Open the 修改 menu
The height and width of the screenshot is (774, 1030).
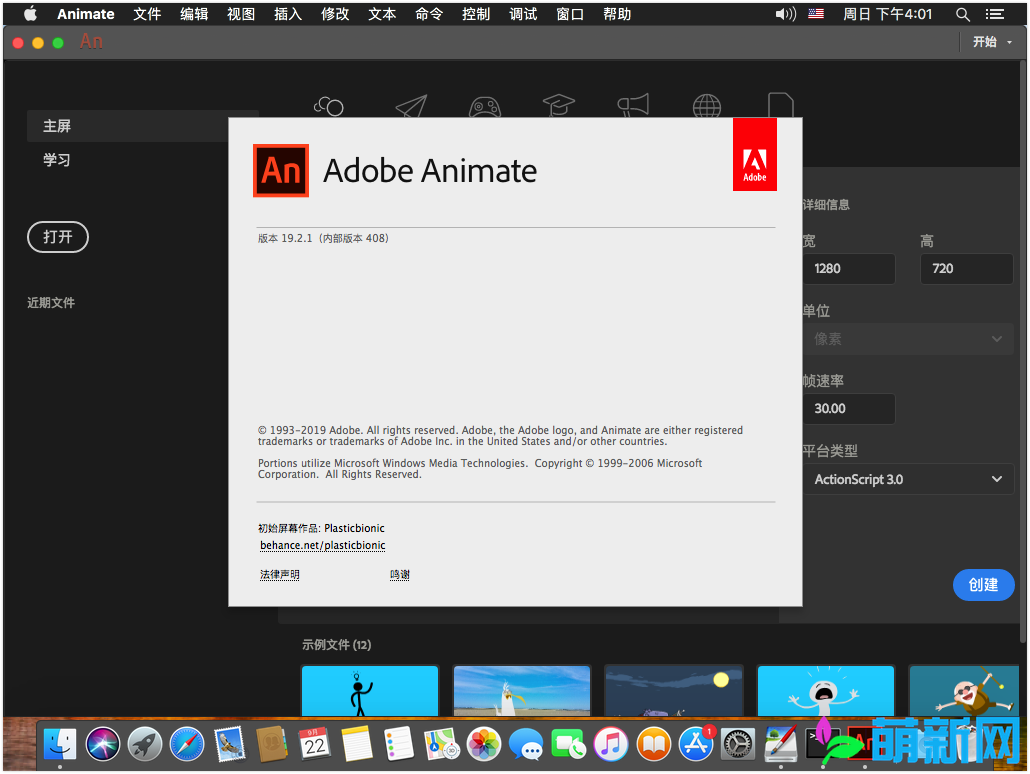[x=335, y=14]
